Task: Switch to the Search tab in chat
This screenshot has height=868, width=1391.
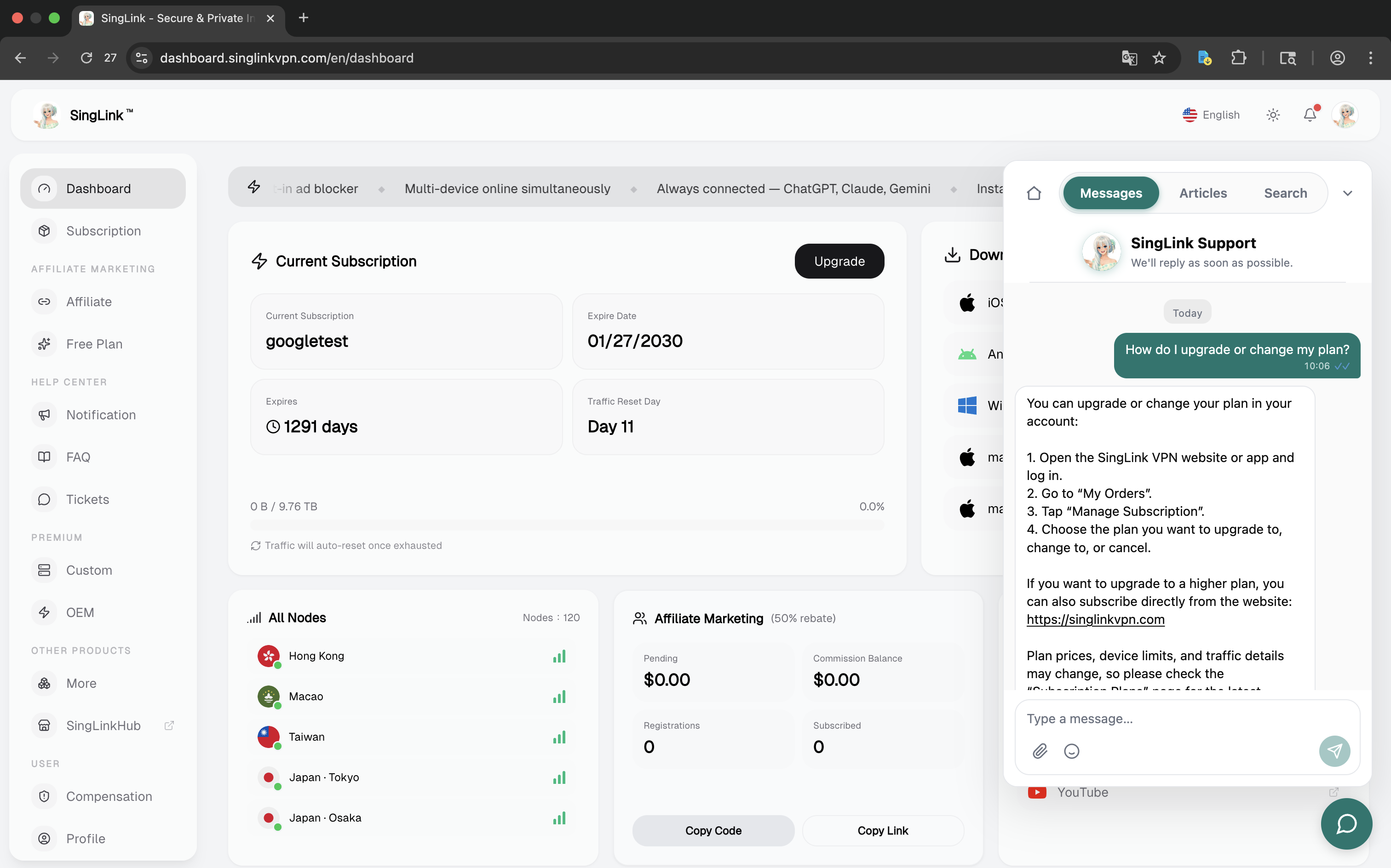Action: (x=1285, y=194)
